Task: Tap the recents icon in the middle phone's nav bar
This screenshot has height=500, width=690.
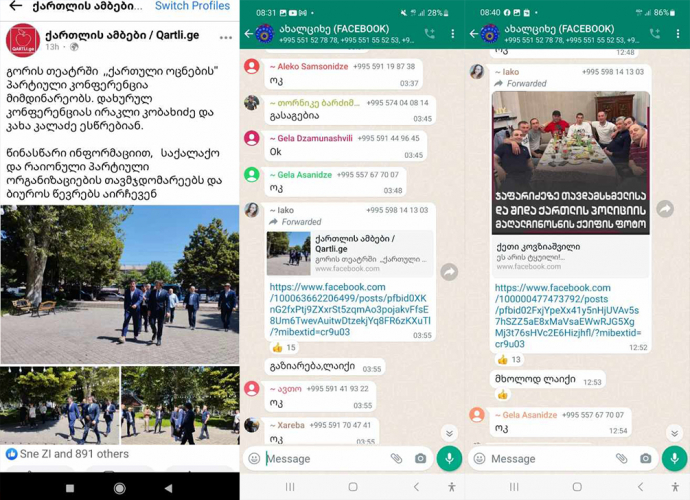Action: (x=290, y=487)
